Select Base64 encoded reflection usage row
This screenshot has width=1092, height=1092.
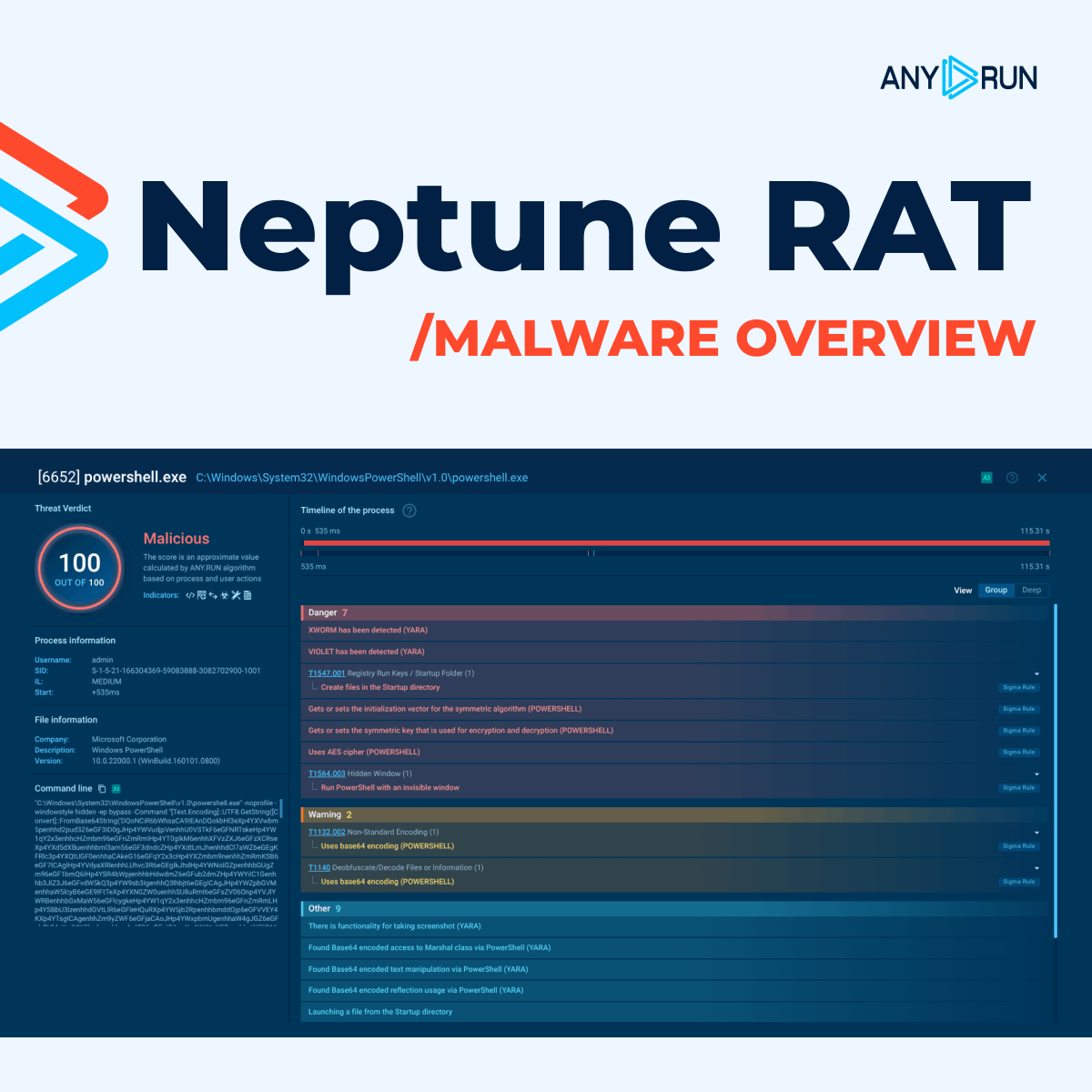pyautogui.click(x=676, y=990)
